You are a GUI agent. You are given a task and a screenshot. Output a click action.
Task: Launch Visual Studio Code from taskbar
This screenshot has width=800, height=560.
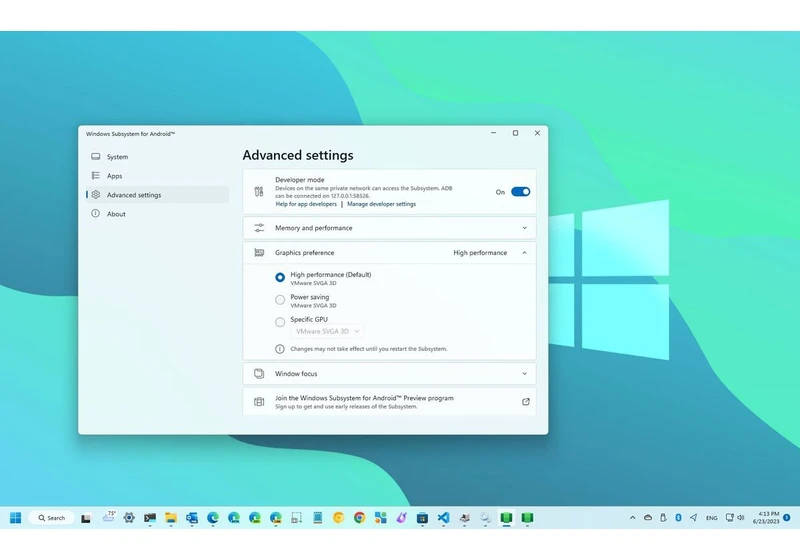[x=443, y=518]
